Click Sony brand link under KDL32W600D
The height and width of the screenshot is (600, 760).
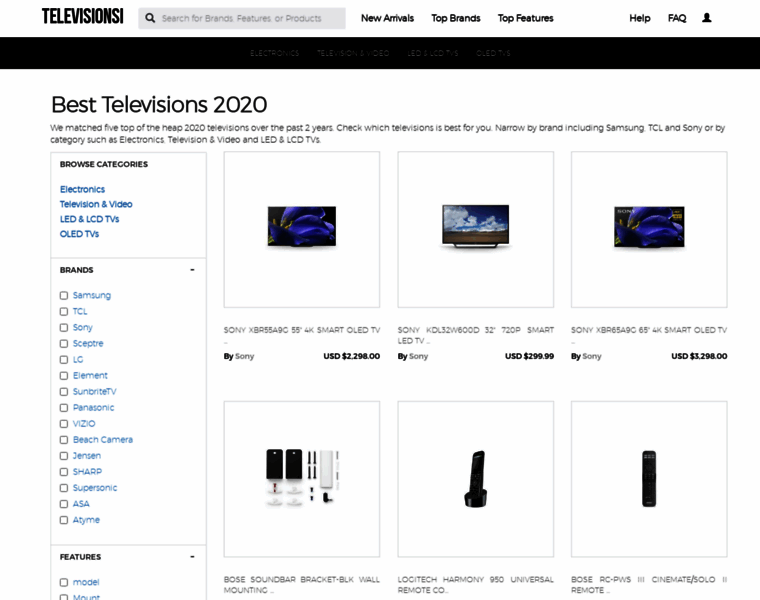[x=418, y=356]
